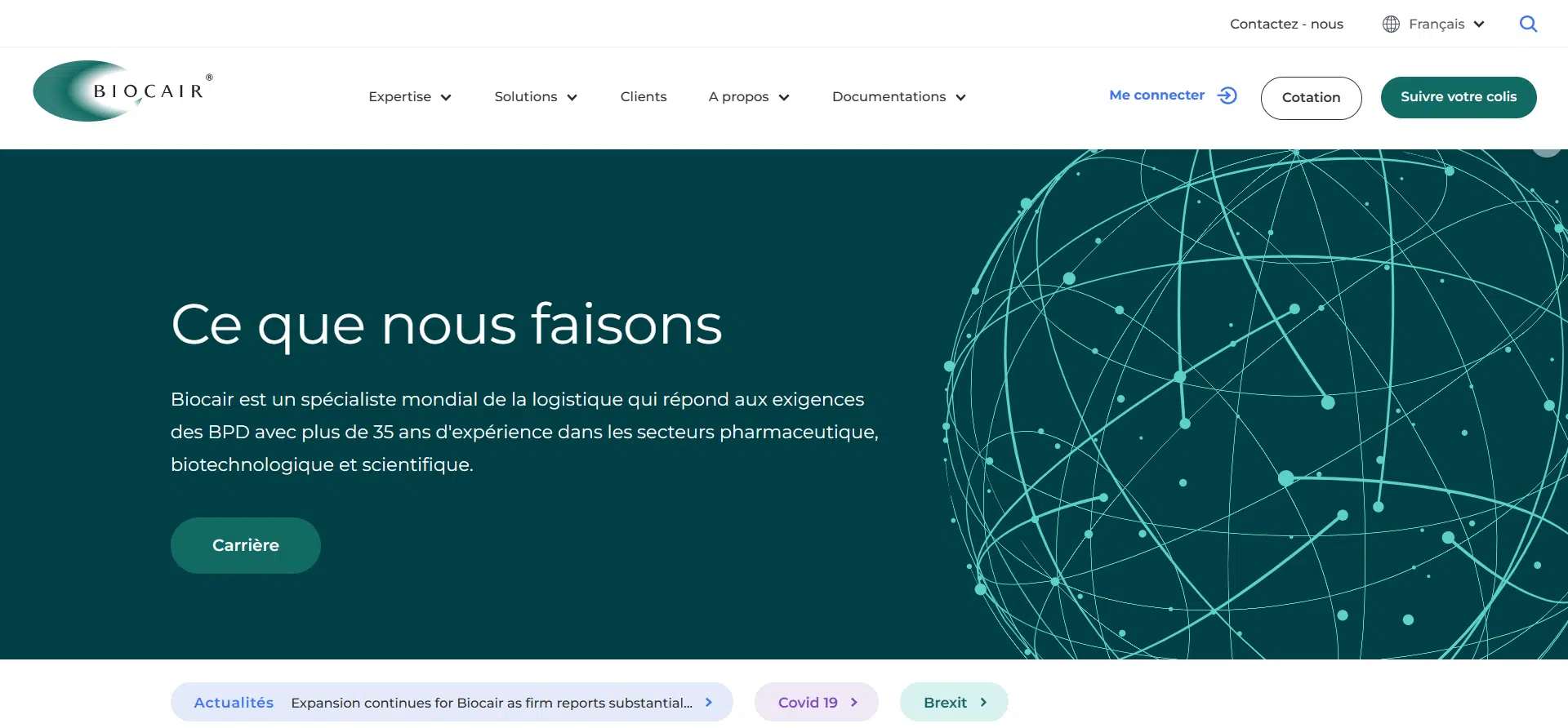Open the Brexit pill link
The height and width of the screenshot is (728, 1568).
click(954, 702)
